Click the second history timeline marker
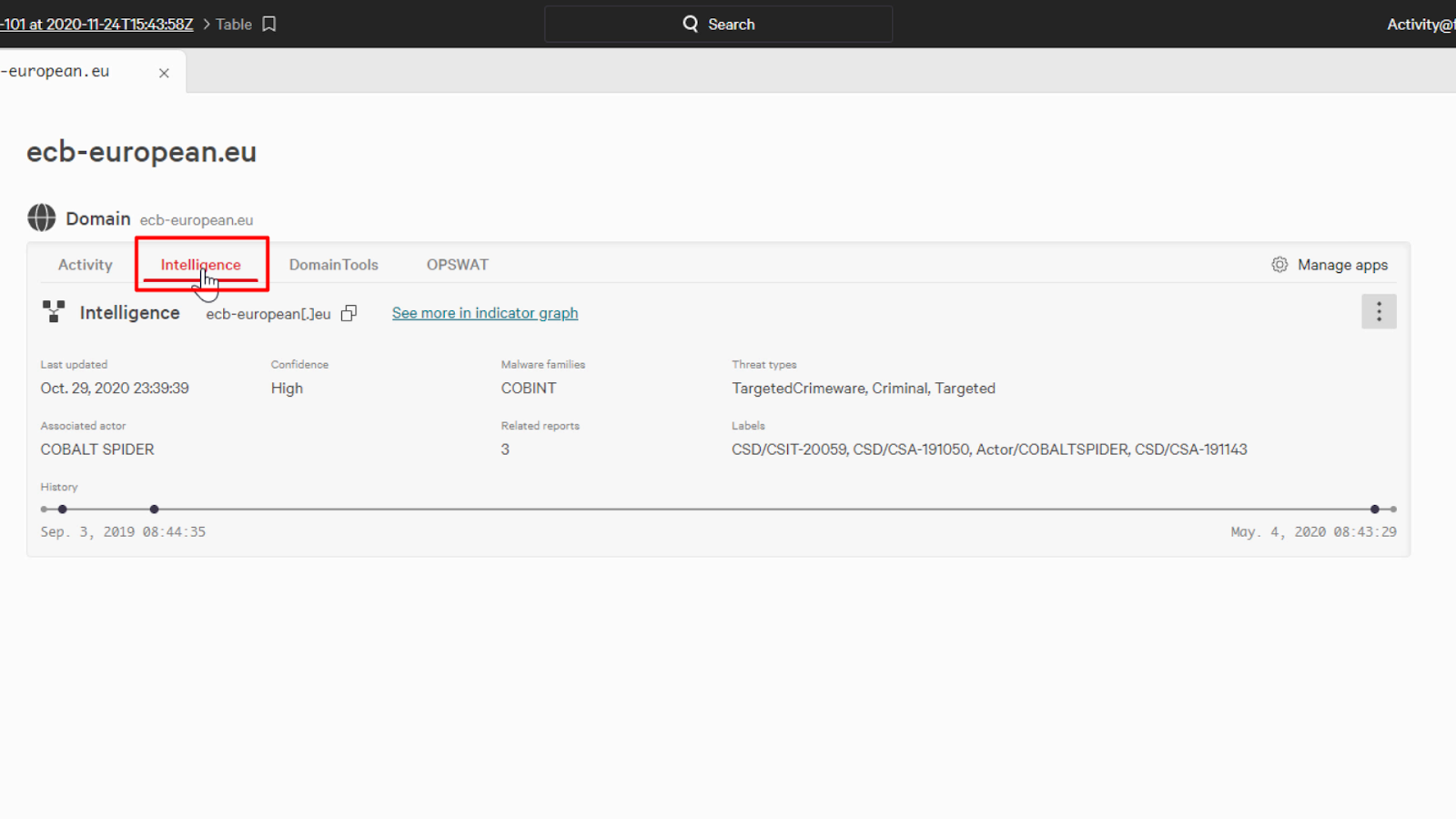 tap(155, 510)
